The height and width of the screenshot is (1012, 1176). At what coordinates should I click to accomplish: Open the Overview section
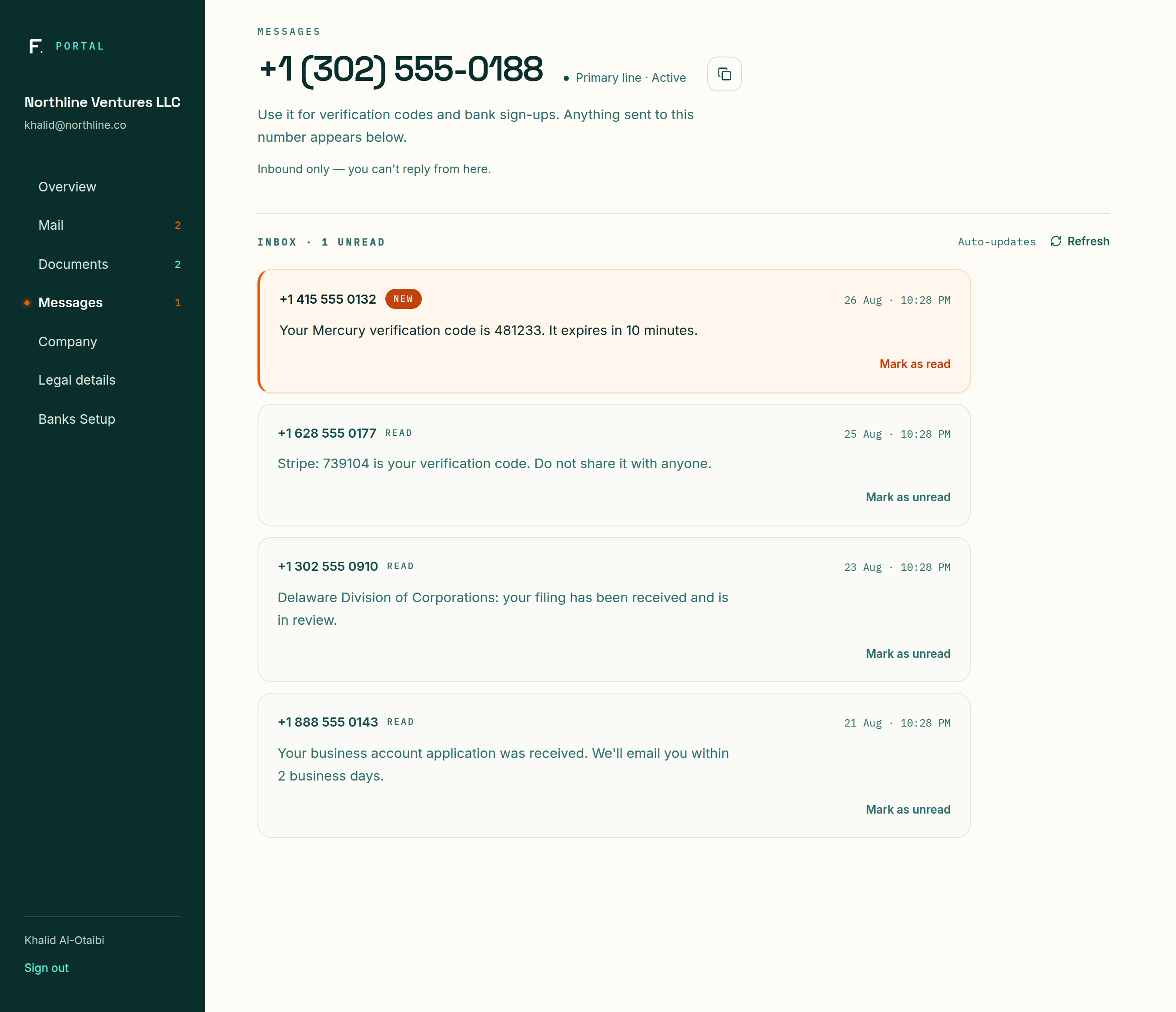[x=67, y=187]
